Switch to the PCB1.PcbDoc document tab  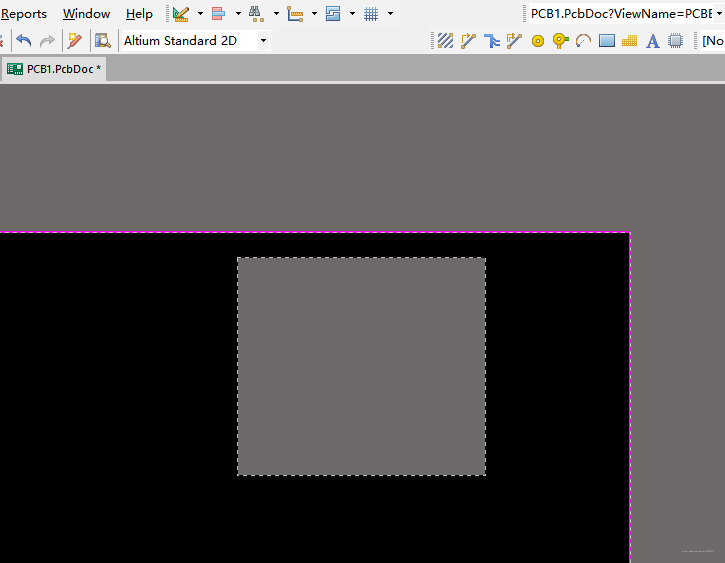click(x=54, y=69)
